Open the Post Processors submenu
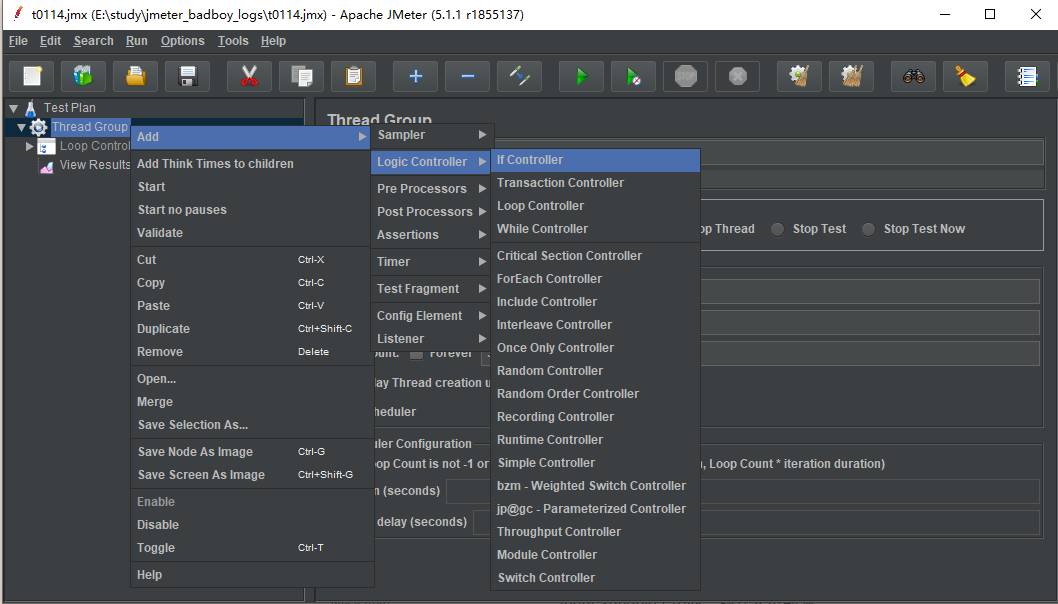Screen dimensions: 1058x604 (x=432, y=212)
